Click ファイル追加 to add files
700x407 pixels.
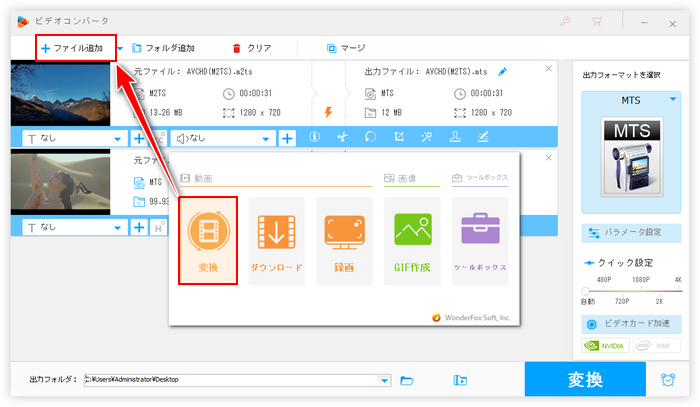pos(72,48)
